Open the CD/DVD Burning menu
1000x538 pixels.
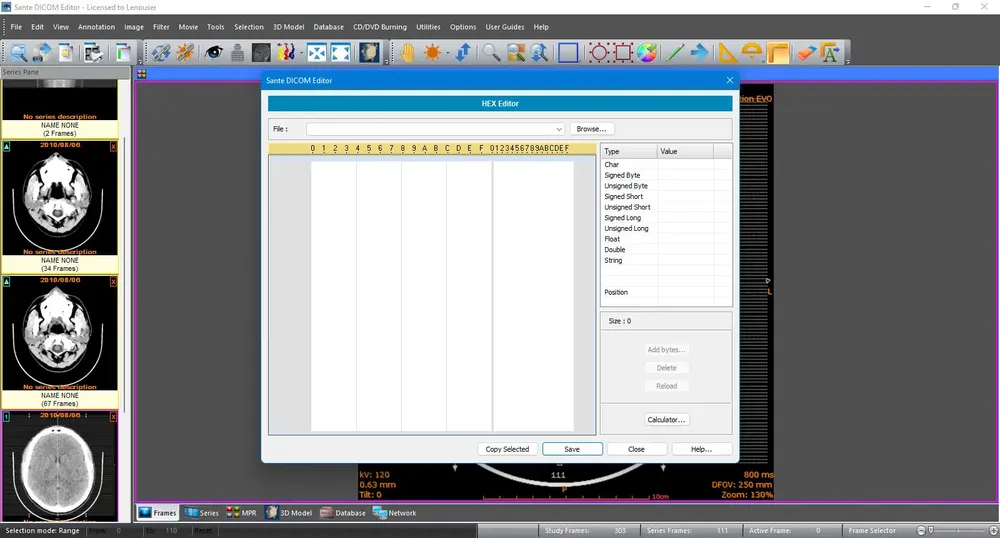click(x=380, y=27)
